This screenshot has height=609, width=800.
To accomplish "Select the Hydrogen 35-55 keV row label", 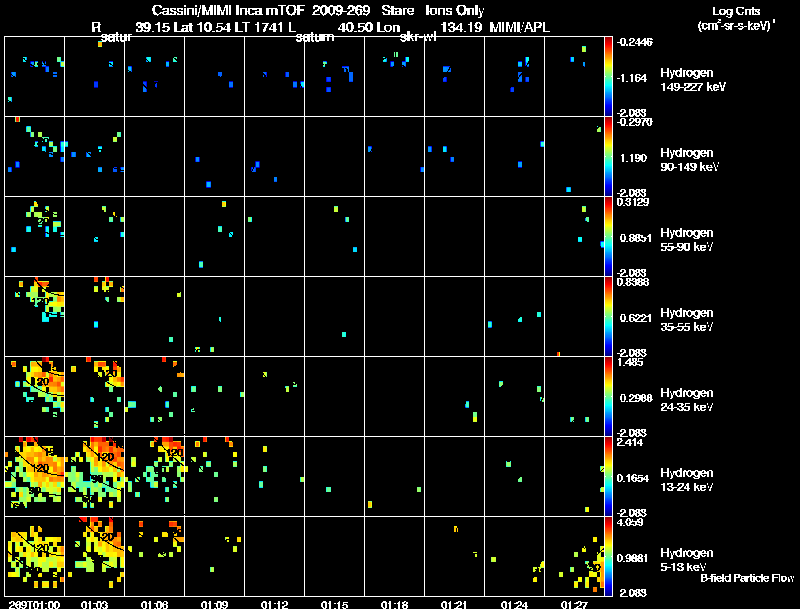I will [687, 320].
